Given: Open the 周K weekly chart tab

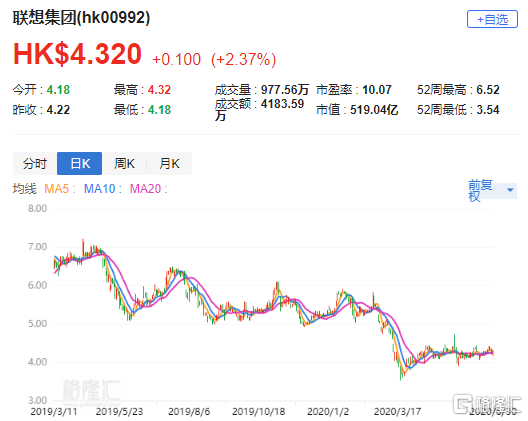Looking at the screenshot, I should click(124, 164).
